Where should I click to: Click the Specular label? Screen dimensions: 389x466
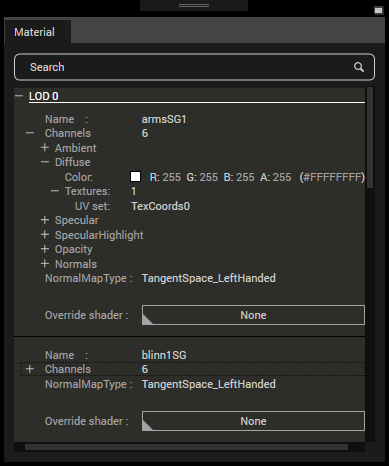coord(77,220)
